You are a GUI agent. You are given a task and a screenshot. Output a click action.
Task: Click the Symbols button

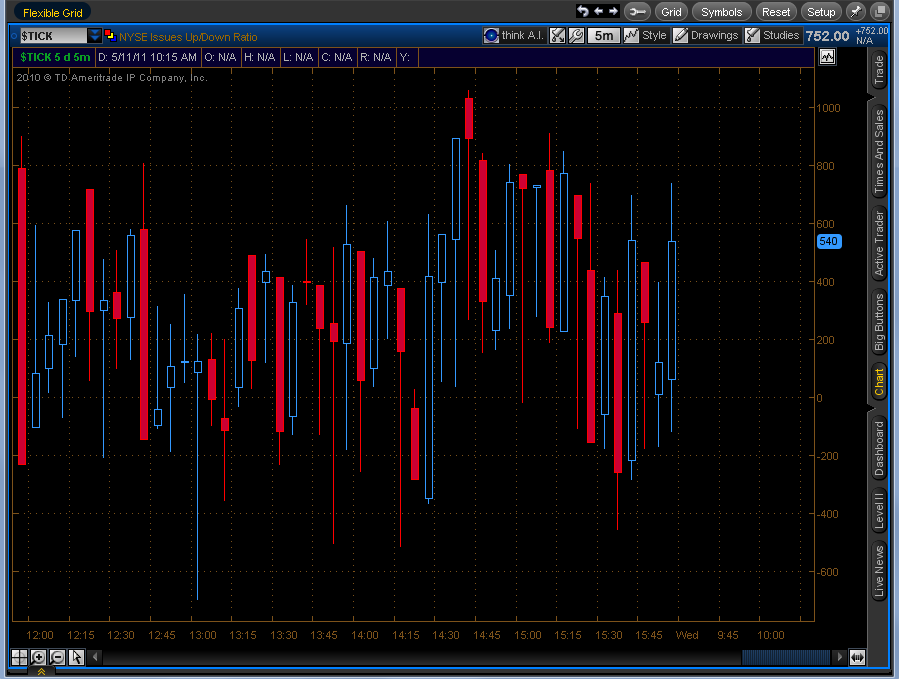[x=721, y=11]
